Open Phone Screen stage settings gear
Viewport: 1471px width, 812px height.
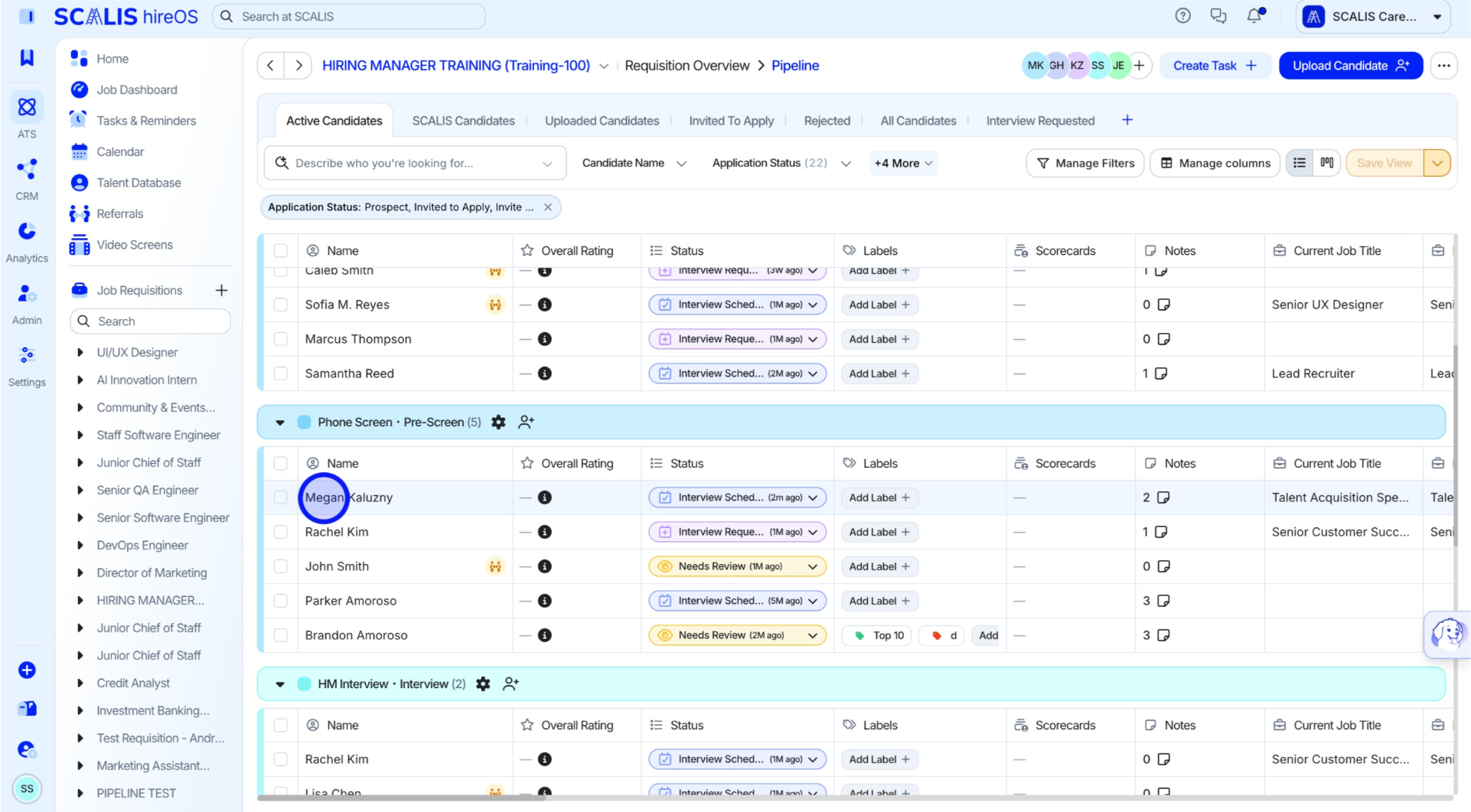click(498, 422)
